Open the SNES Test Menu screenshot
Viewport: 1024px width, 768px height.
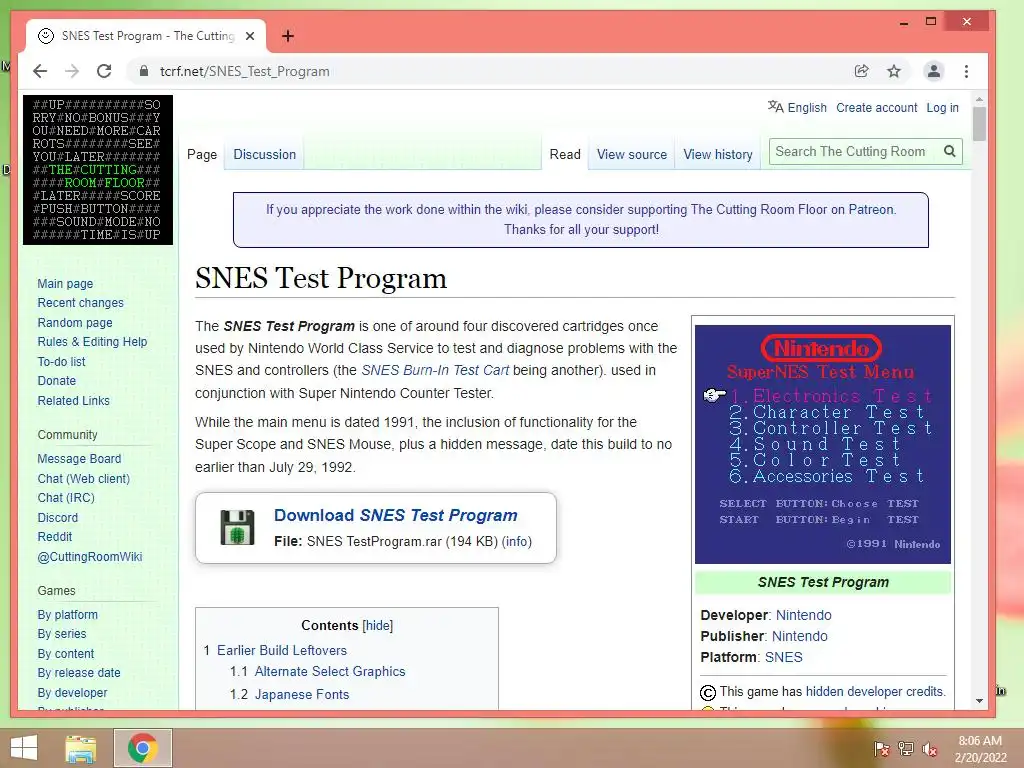click(823, 444)
